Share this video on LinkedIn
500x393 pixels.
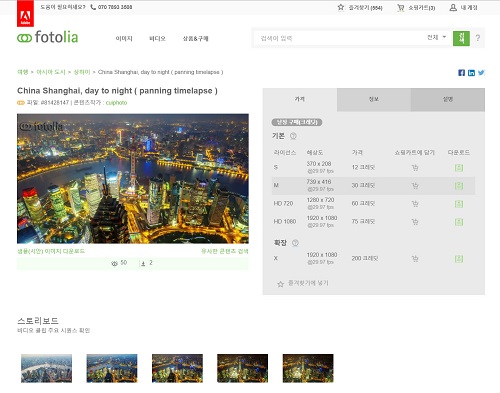[x=471, y=73]
